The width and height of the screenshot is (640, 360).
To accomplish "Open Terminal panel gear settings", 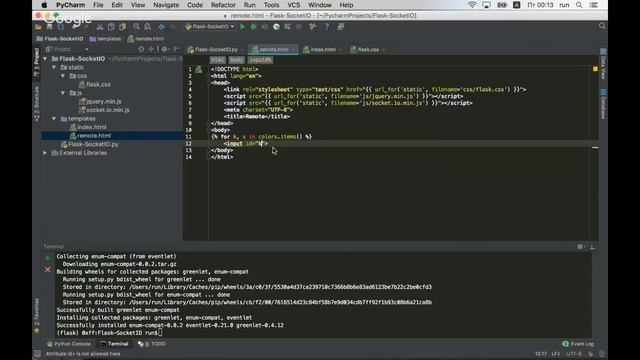I will point(580,247).
